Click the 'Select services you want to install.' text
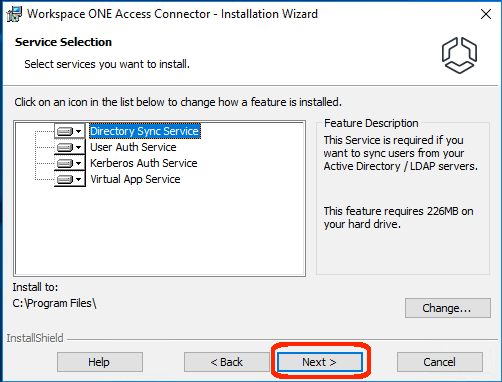502x382 pixels. tap(107, 64)
